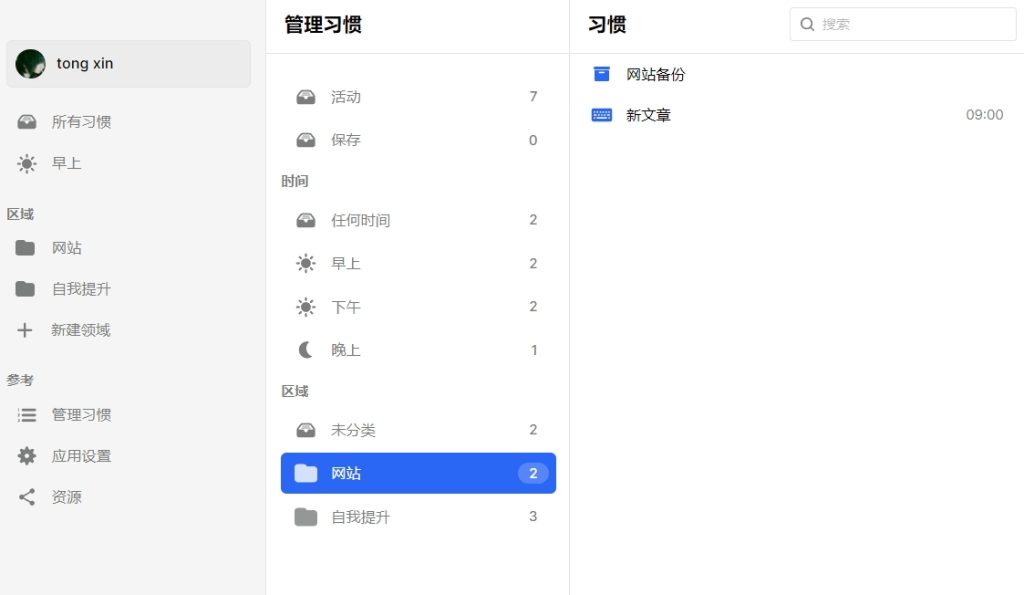Click the share icon next to 资源
The width and height of the screenshot is (1024, 595).
coord(27,497)
